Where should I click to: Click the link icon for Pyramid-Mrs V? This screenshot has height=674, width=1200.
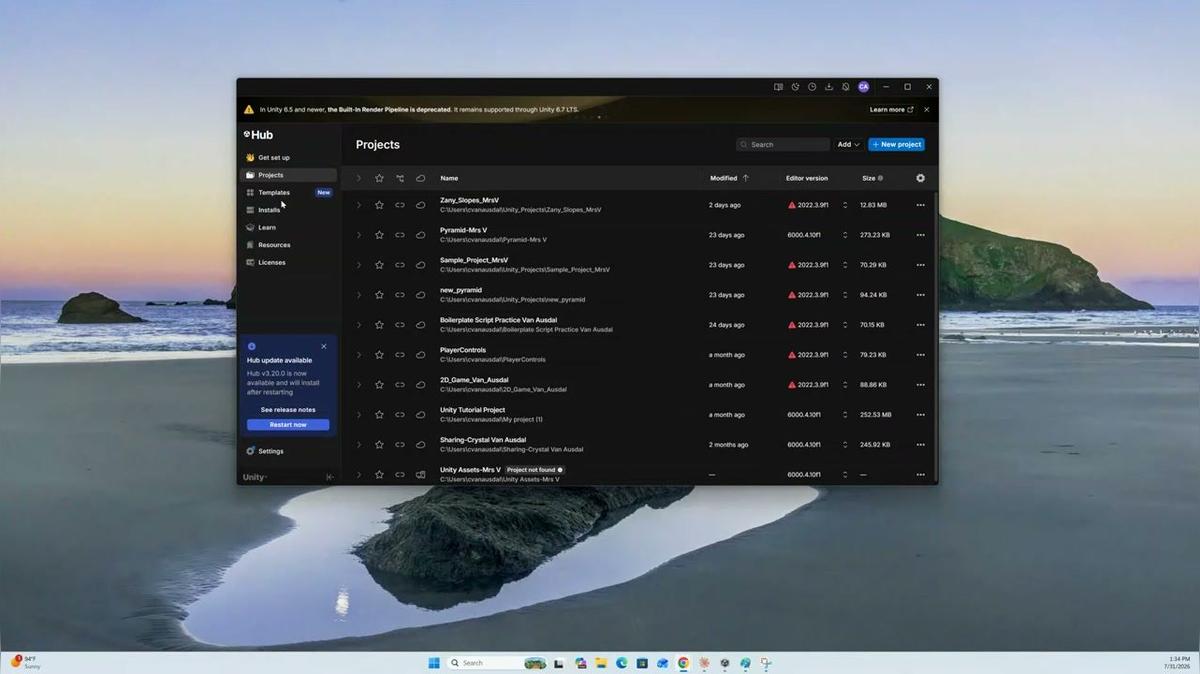click(x=400, y=235)
